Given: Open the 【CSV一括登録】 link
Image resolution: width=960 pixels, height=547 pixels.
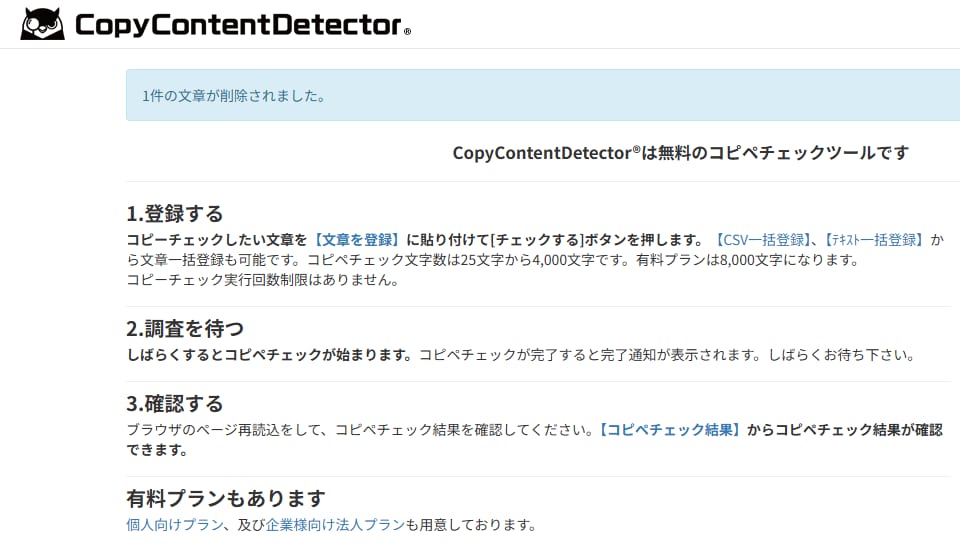Looking at the screenshot, I should tap(763, 240).
